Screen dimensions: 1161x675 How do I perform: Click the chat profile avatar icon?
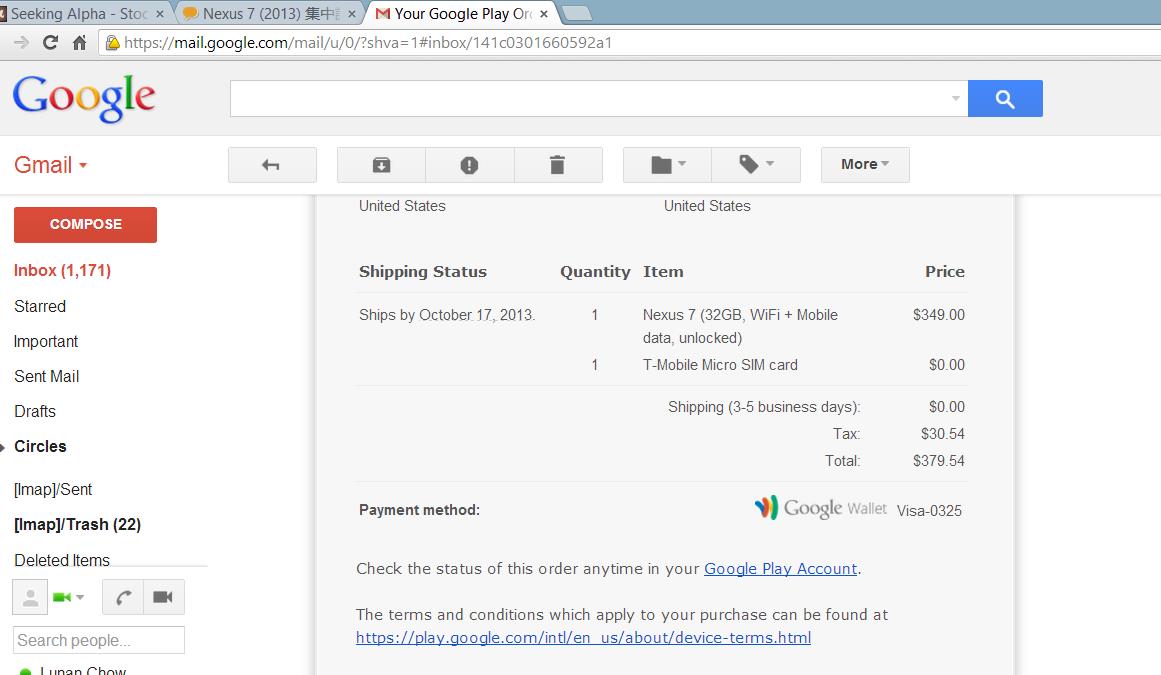[x=30, y=597]
